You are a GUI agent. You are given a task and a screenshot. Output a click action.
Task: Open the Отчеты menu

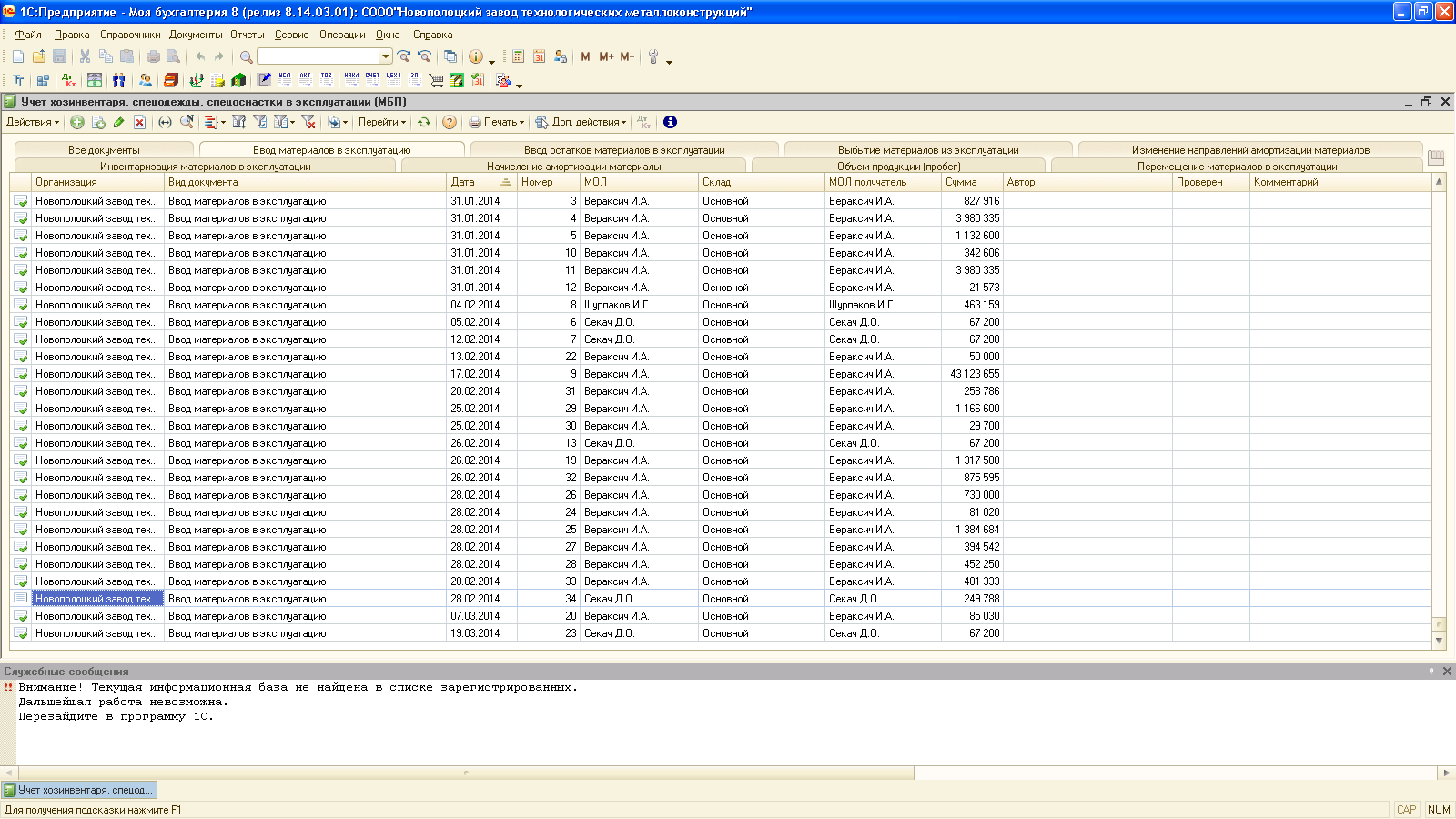(x=248, y=35)
